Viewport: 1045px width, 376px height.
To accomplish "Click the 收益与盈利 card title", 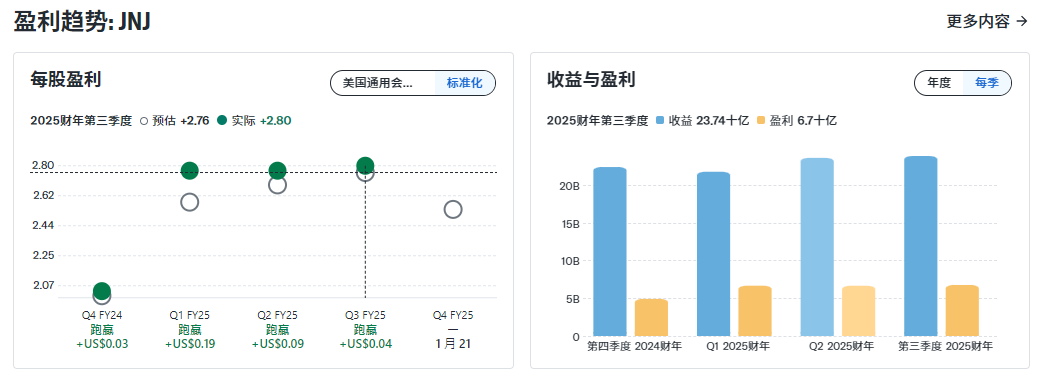I will point(591,80).
